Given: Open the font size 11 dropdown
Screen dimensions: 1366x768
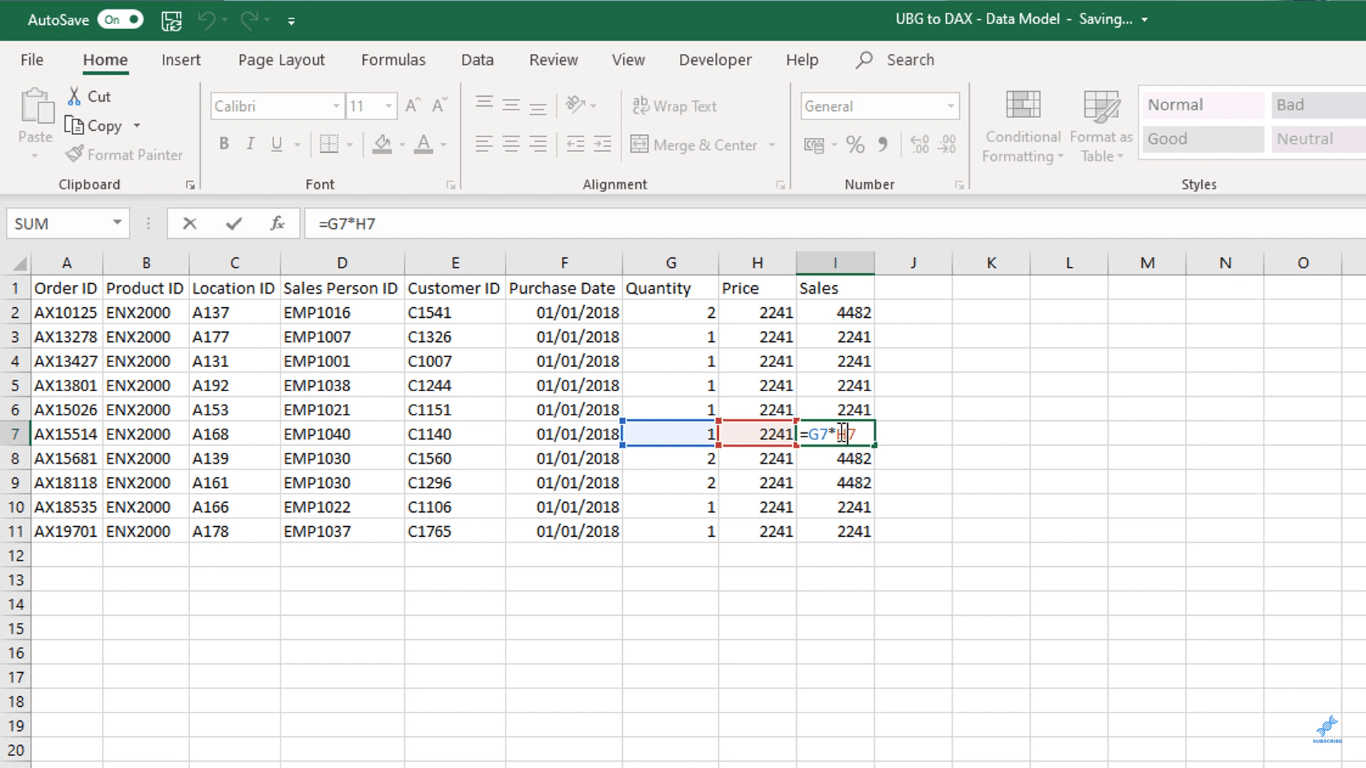Looking at the screenshot, I should [x=388, y=106].
